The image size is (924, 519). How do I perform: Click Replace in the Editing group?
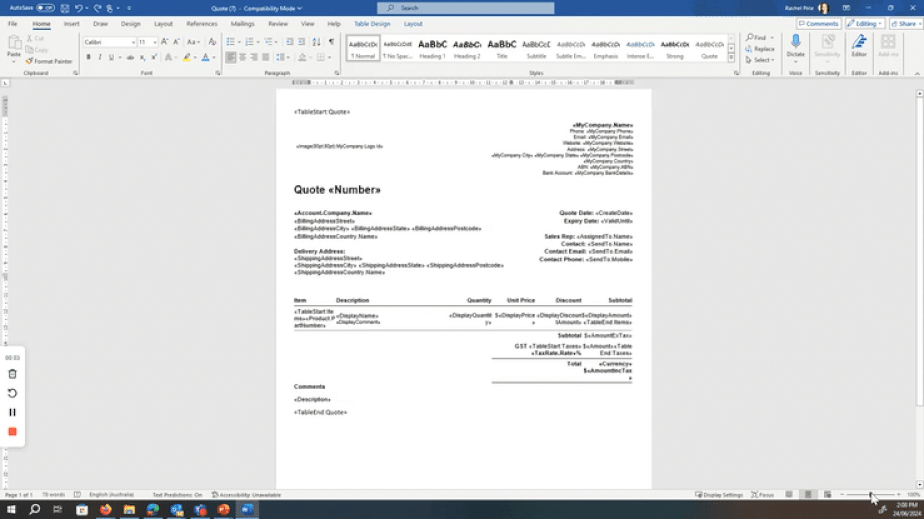(x=761, y=49)
